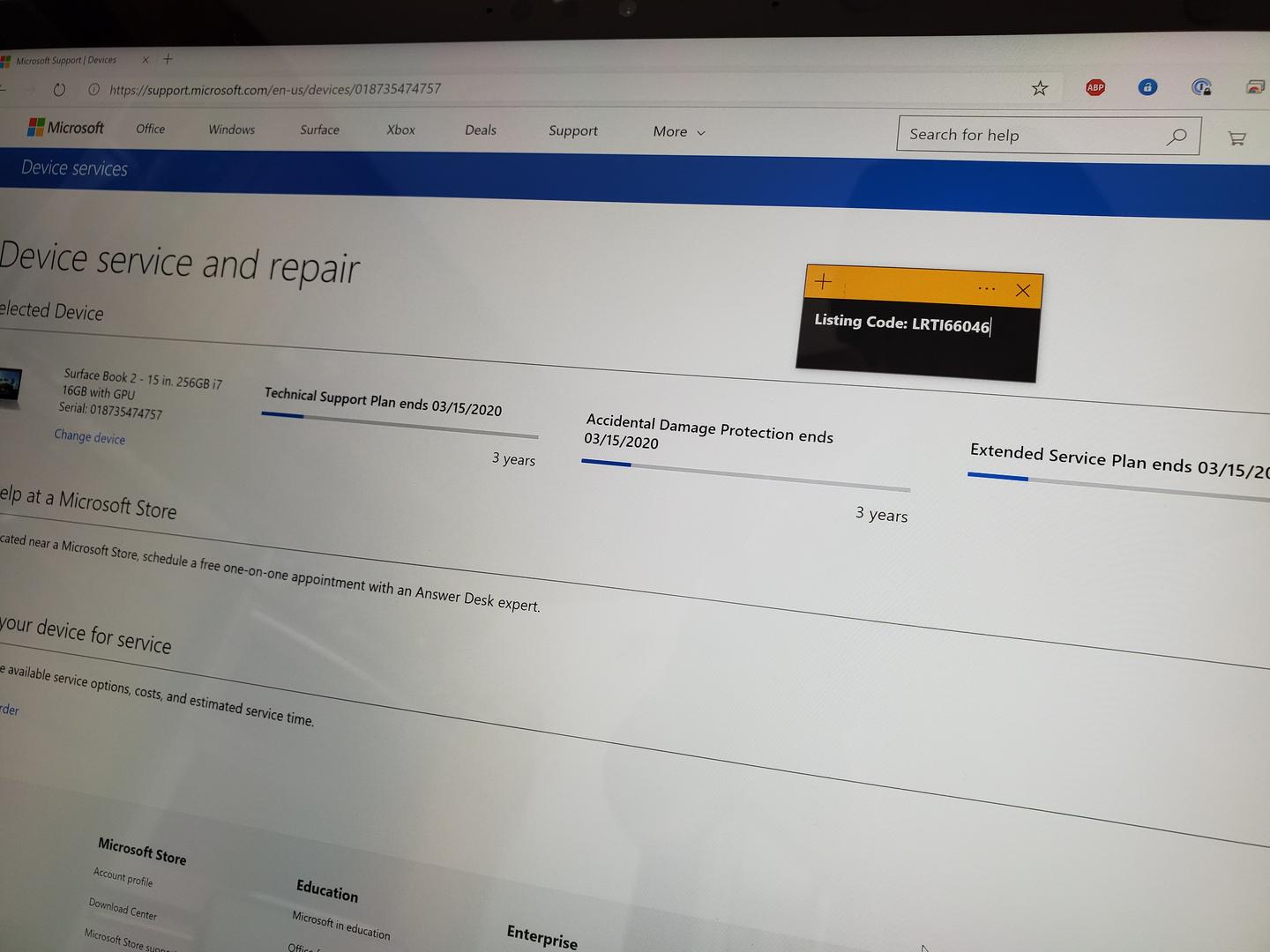Click the Answer Desk appointment description text
Screen dimensions: 1270x952
pyautogui.click(x=270, y=572)
